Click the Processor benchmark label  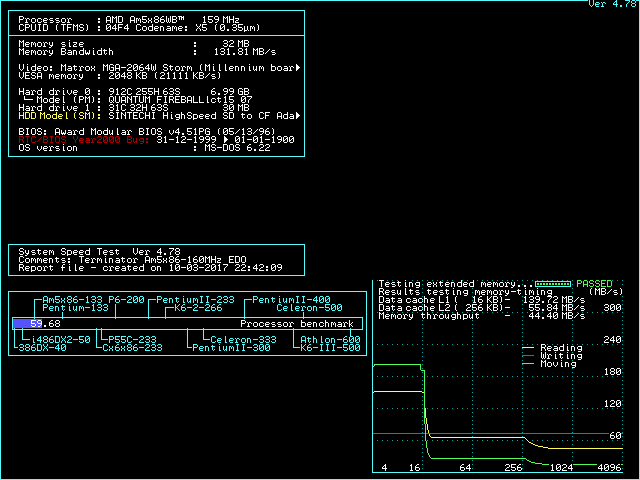[297, 324]
